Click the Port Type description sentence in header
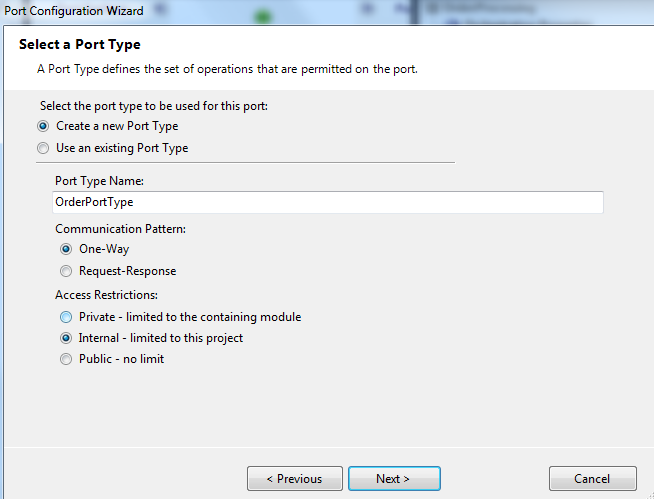The height and width of the screenshot is (499, 654). pos(227,69)
